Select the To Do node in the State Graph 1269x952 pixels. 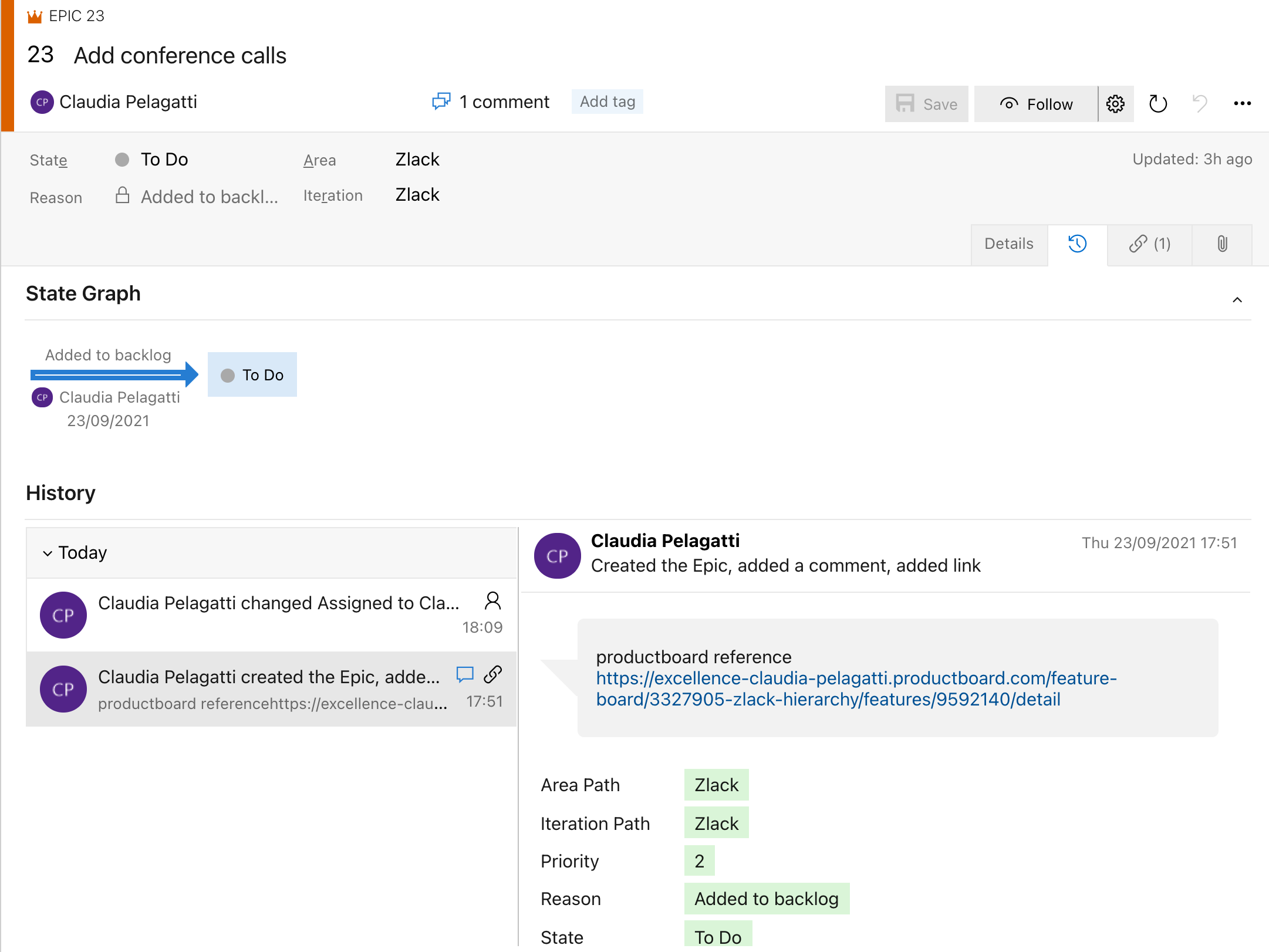252,374
